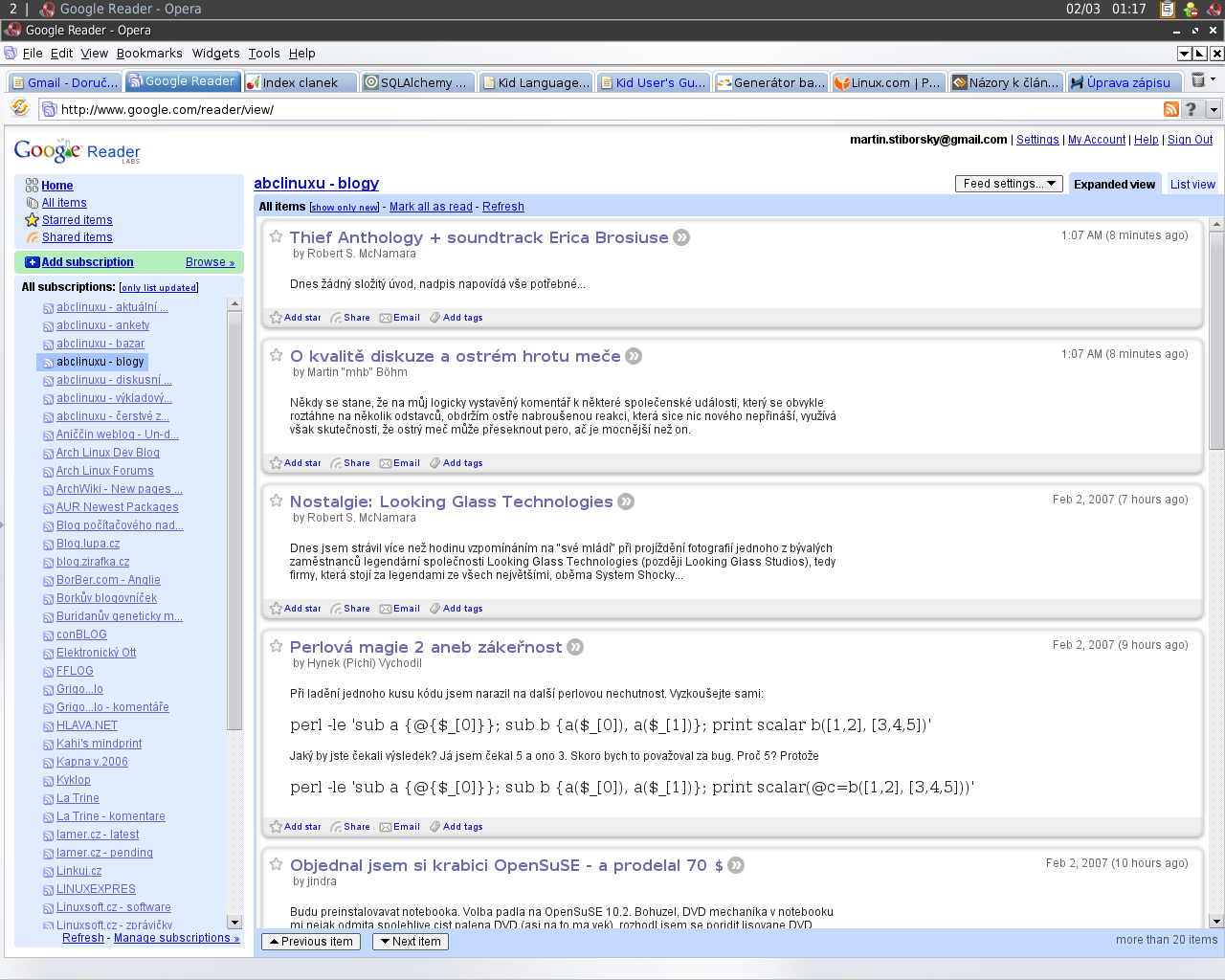Email the O kvalitě diskuze item

[400, 463]
